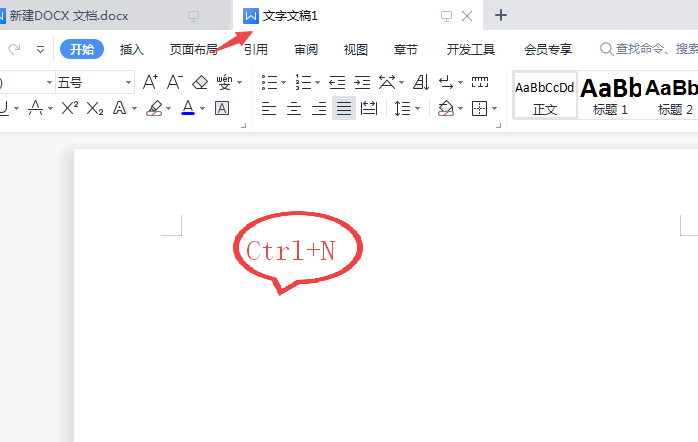Open the paragraph dialog launcher
The image size is (698, 442).
[x=499, y=126]
